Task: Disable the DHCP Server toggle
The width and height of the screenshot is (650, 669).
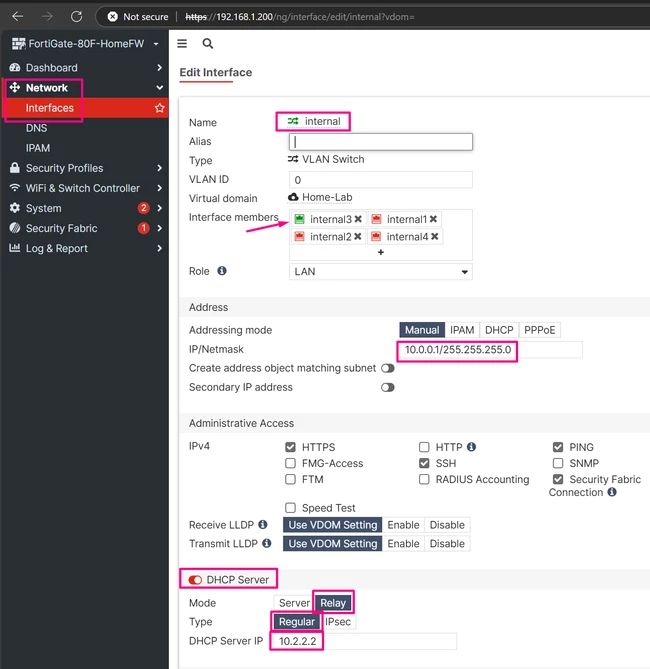Action: pos(195,580)
